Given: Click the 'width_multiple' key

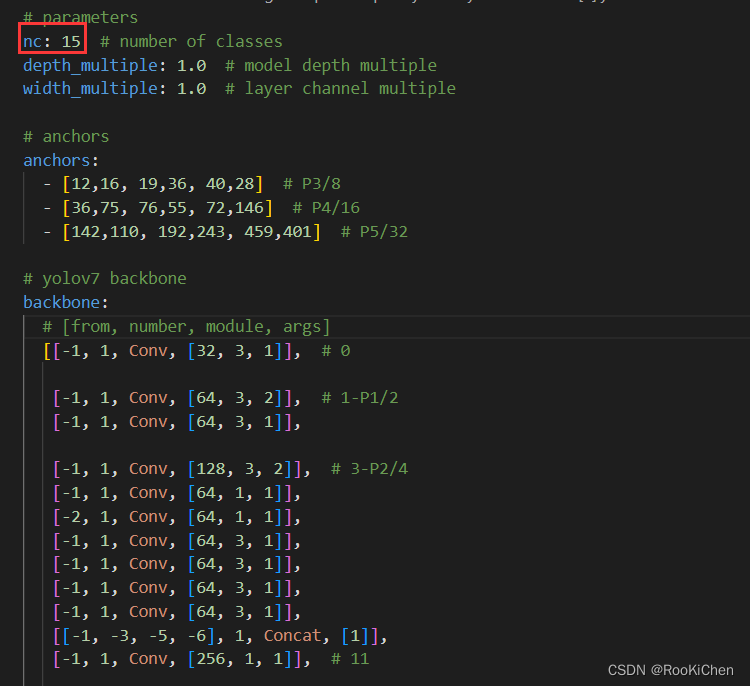Looking at the screenshot, I should (x=90, y=89).
